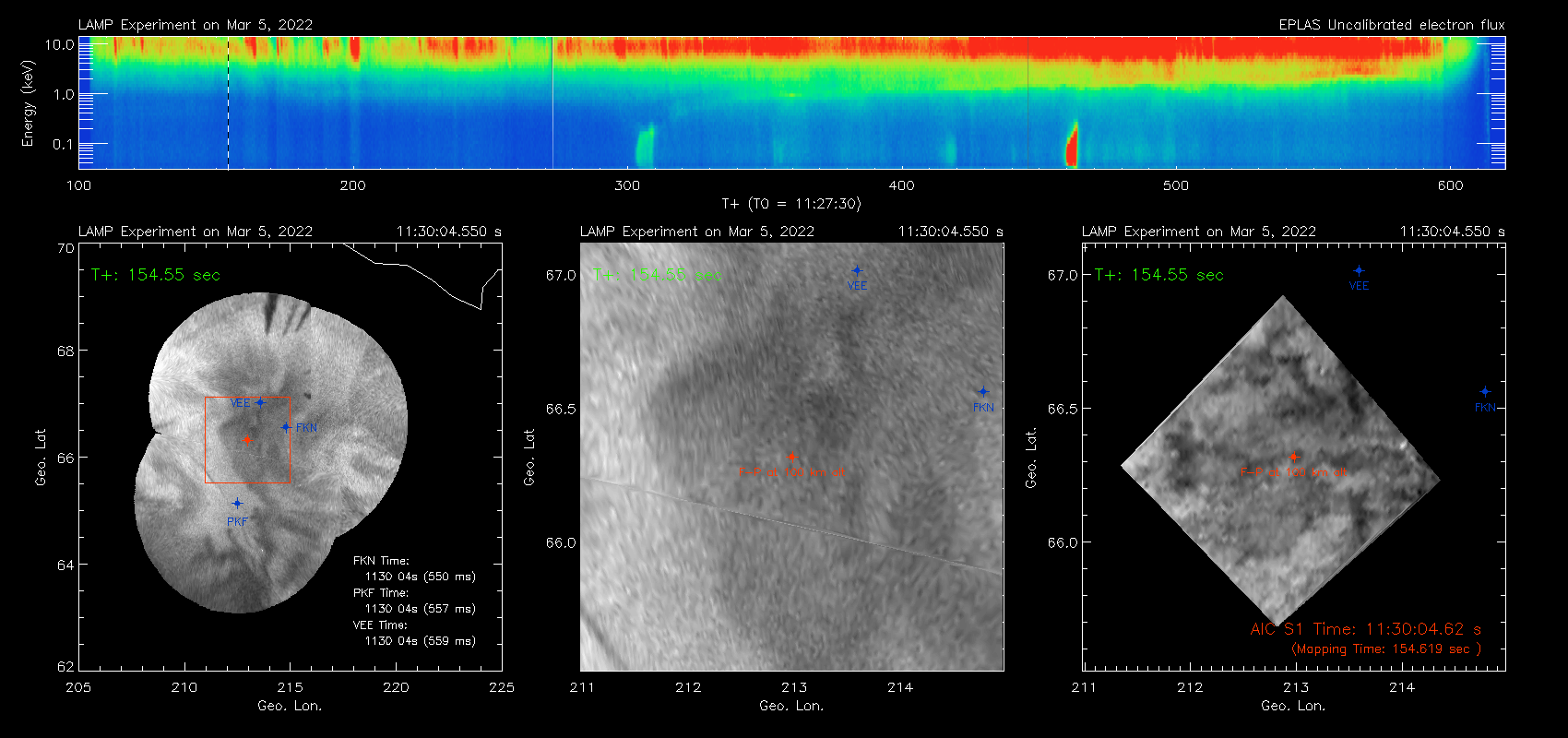
Task: Click the diagonal streak line across the middle panel image
Action: click(x=791, y=524)
